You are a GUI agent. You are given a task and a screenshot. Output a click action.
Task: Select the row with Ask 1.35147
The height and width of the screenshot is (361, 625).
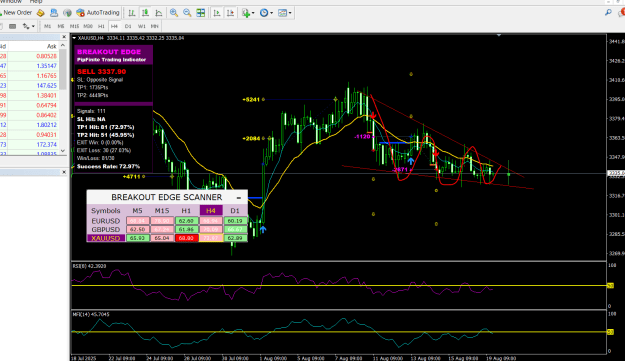click(x=29, y=66)
